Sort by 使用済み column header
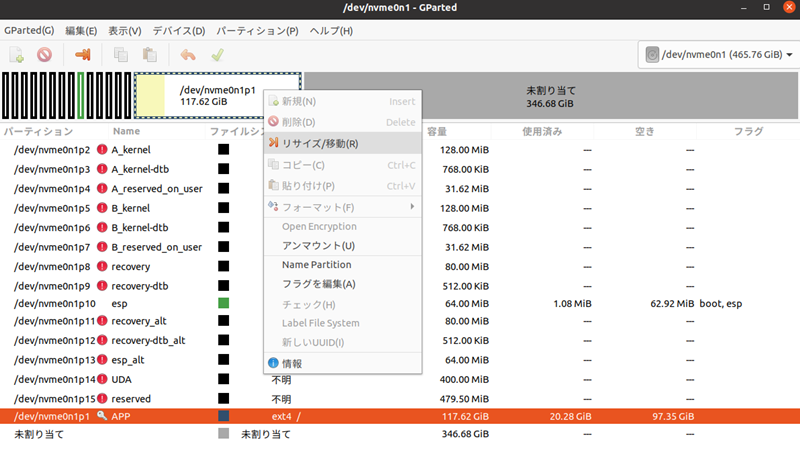The width and height of the screenshot is (800, 470). click(x=542, y=131)
